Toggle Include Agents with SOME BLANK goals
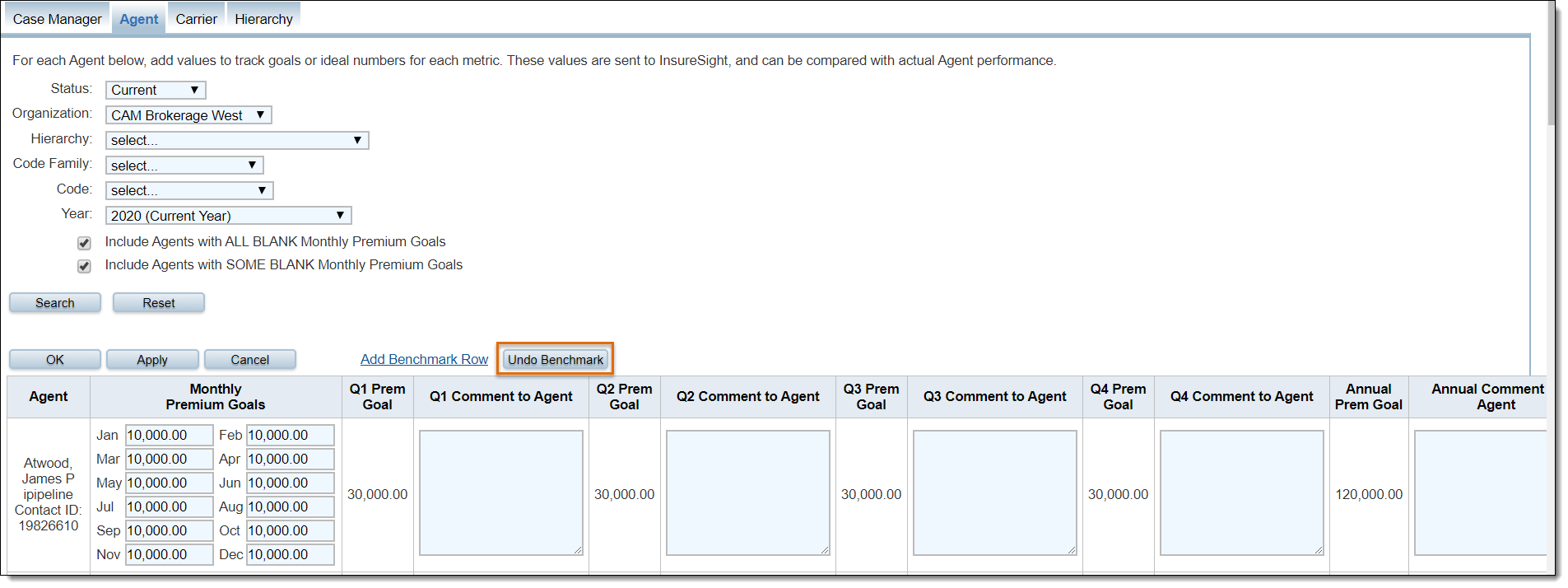 [x=84, y=266]
